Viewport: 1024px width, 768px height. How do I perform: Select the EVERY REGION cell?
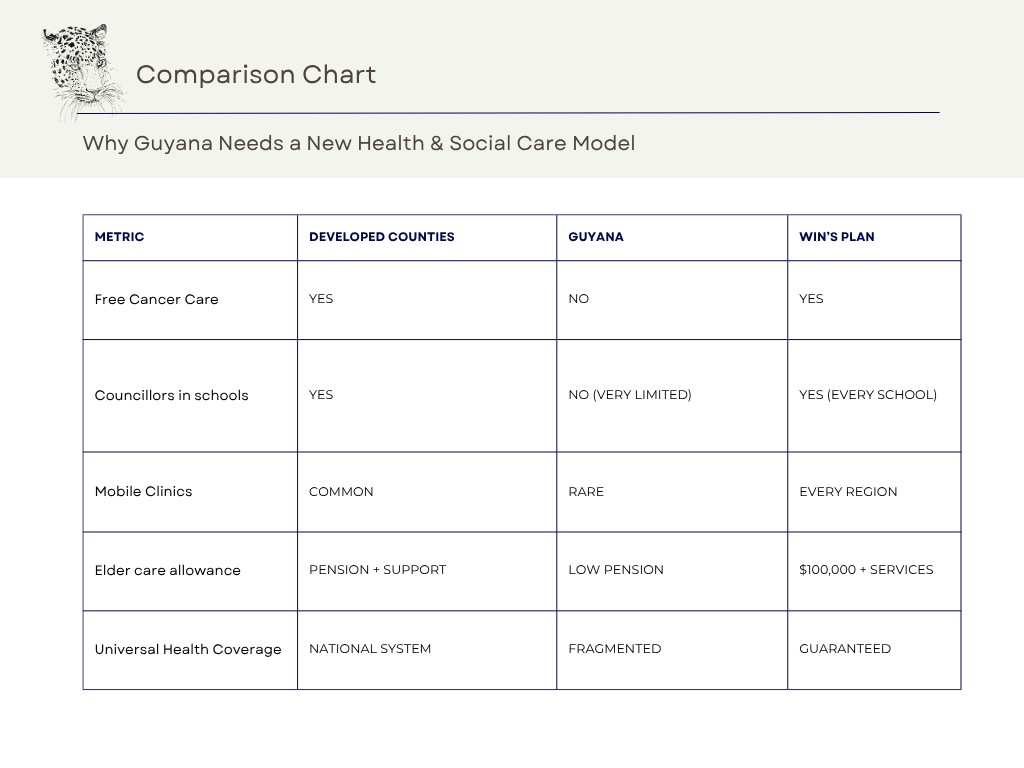tap(848, 492)
